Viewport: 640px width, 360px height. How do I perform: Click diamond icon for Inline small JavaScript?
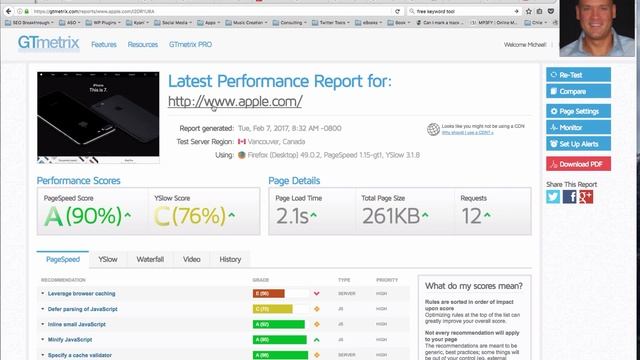point(316,324)
